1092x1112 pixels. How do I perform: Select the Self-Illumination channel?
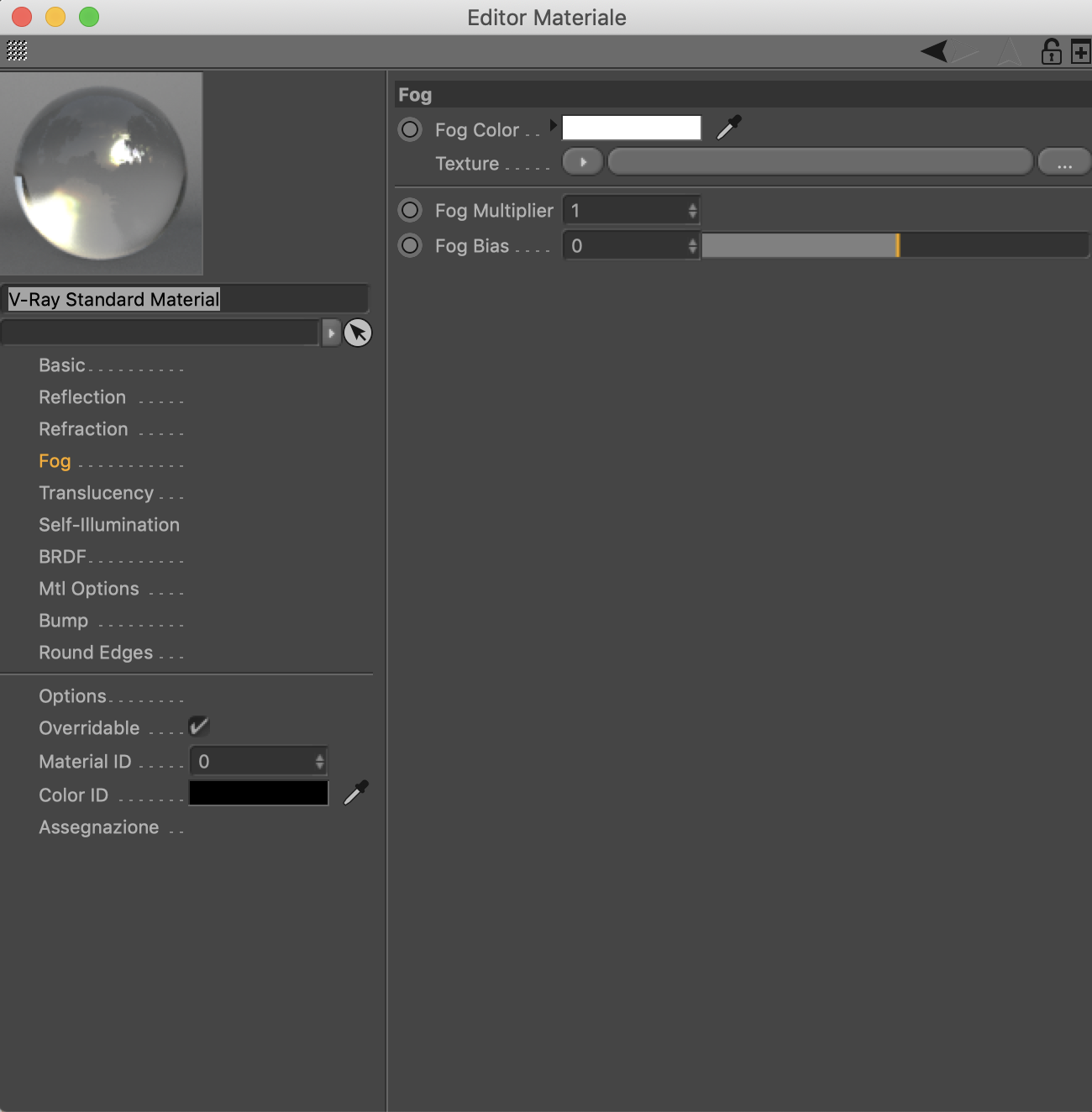(109, 525)
